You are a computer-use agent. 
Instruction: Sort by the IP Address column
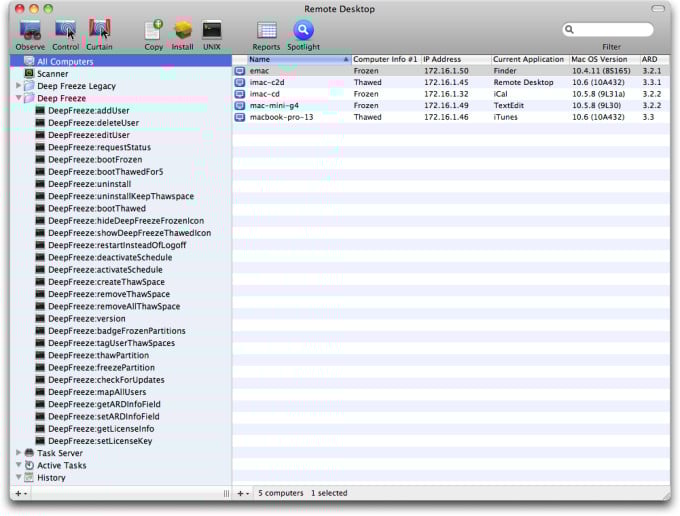coord(456,59)
